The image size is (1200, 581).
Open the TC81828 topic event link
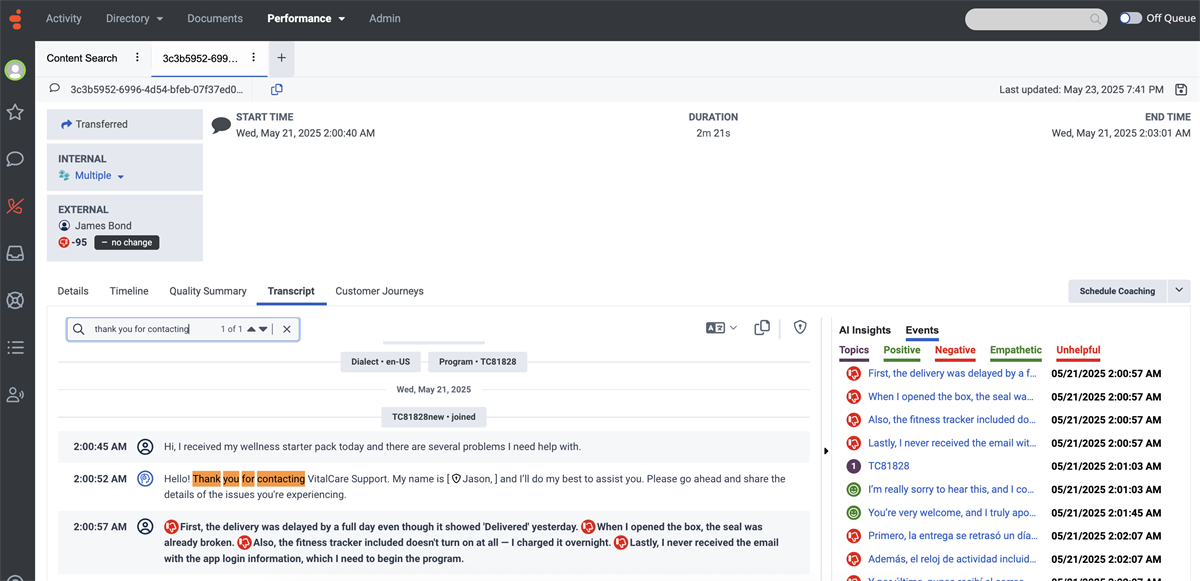pos(888,466)
